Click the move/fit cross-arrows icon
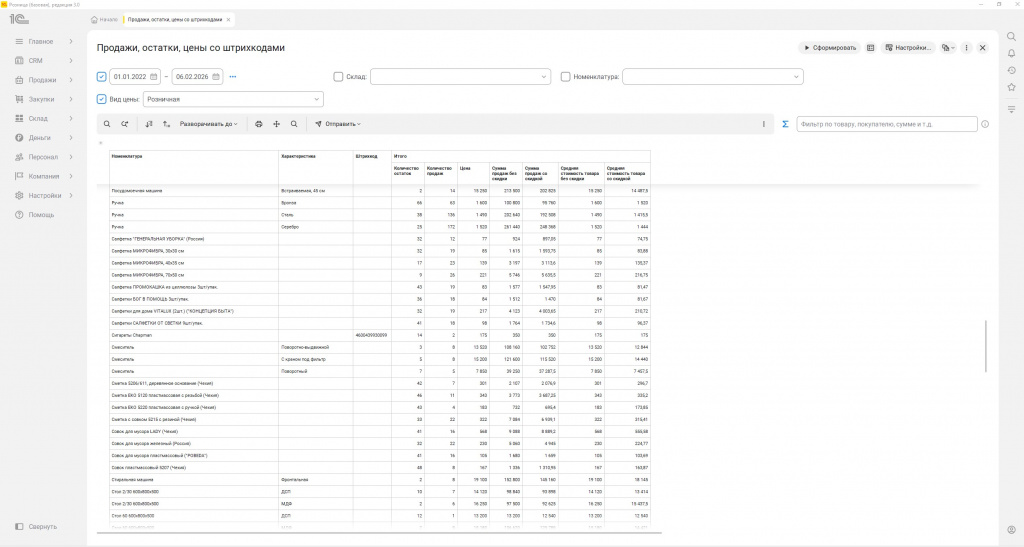This screenshot has width=1024, height=547. coord(276,124)
